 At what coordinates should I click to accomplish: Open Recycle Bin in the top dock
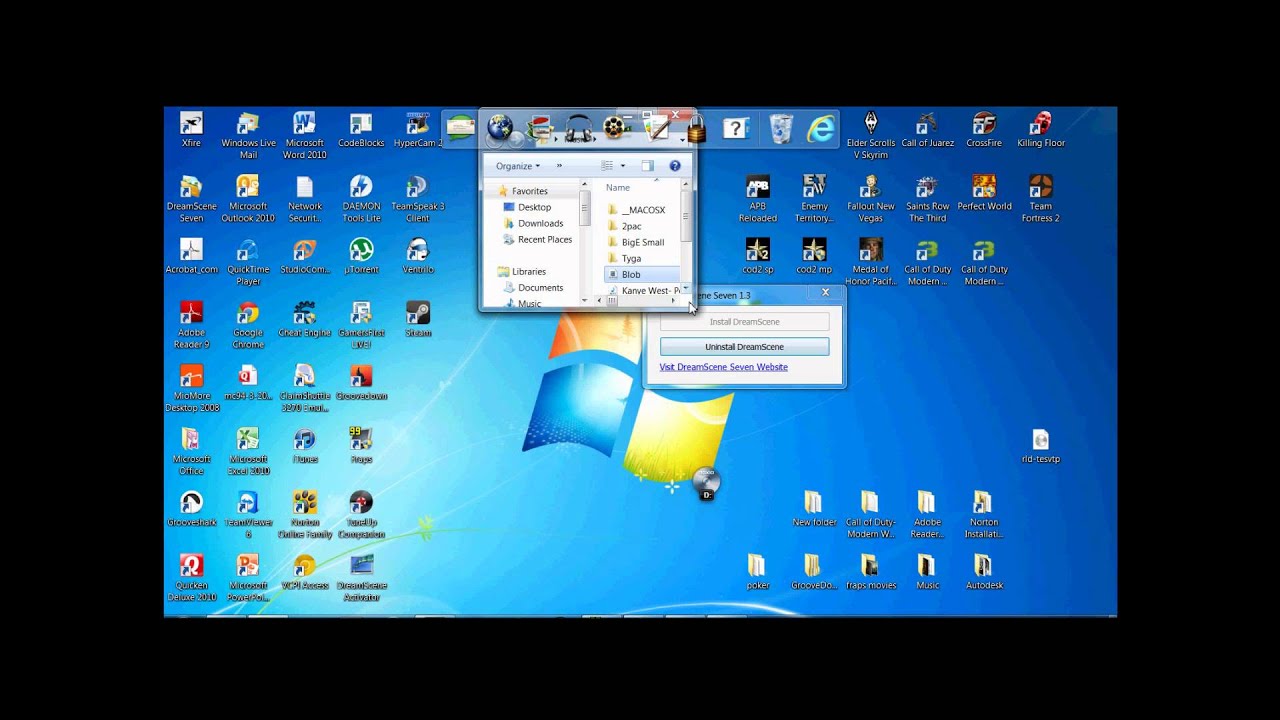point(781,128)
